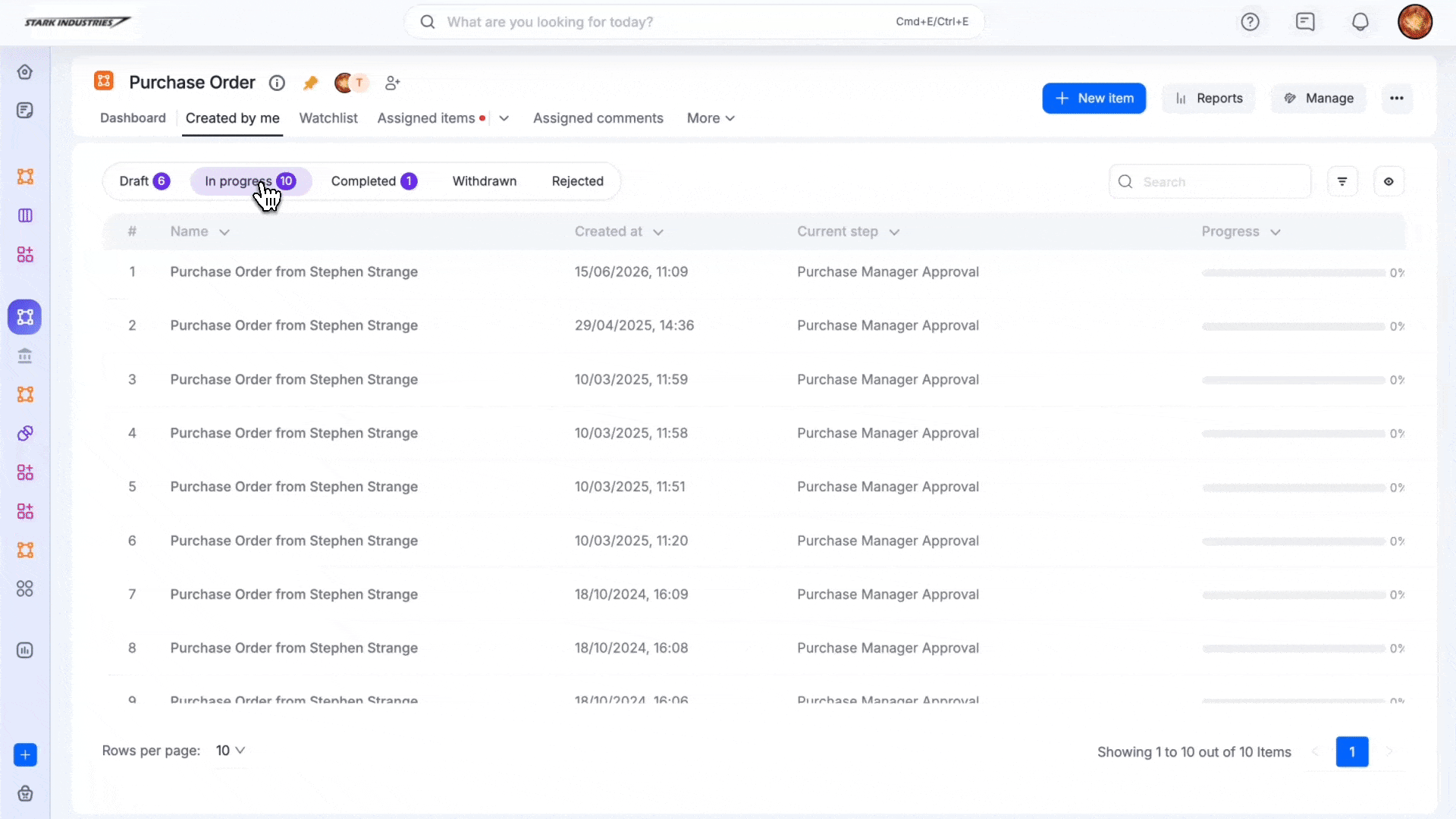Click the date 10/03/2025, 11:51
This screenshot has height=819, width=1456.
point(629,487)
